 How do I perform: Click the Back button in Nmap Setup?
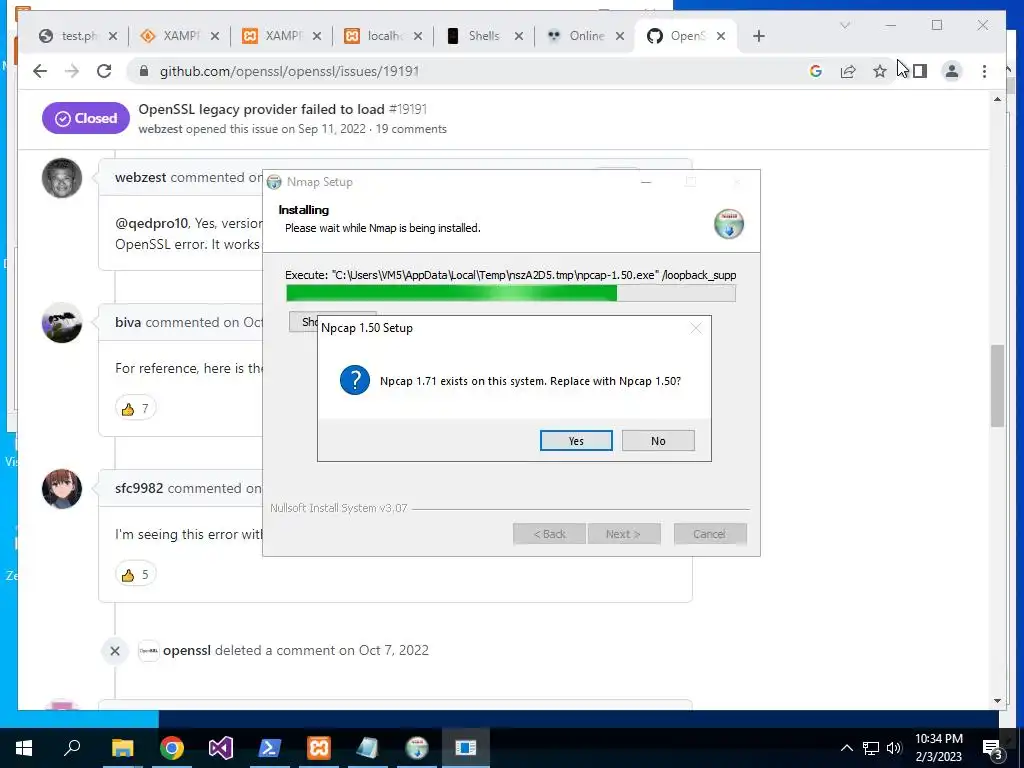549,534
